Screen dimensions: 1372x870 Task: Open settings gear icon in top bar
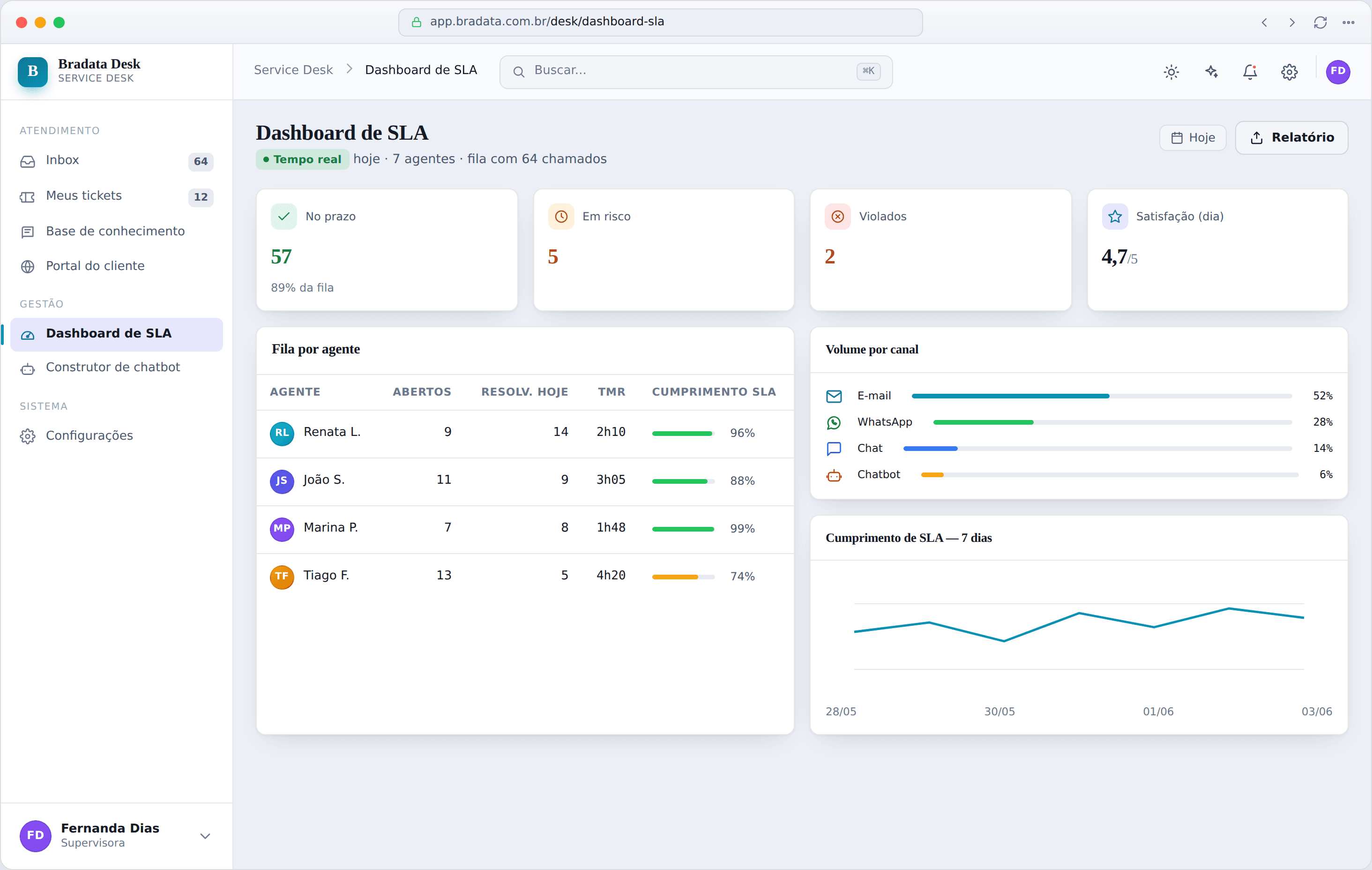(1290, 72)
